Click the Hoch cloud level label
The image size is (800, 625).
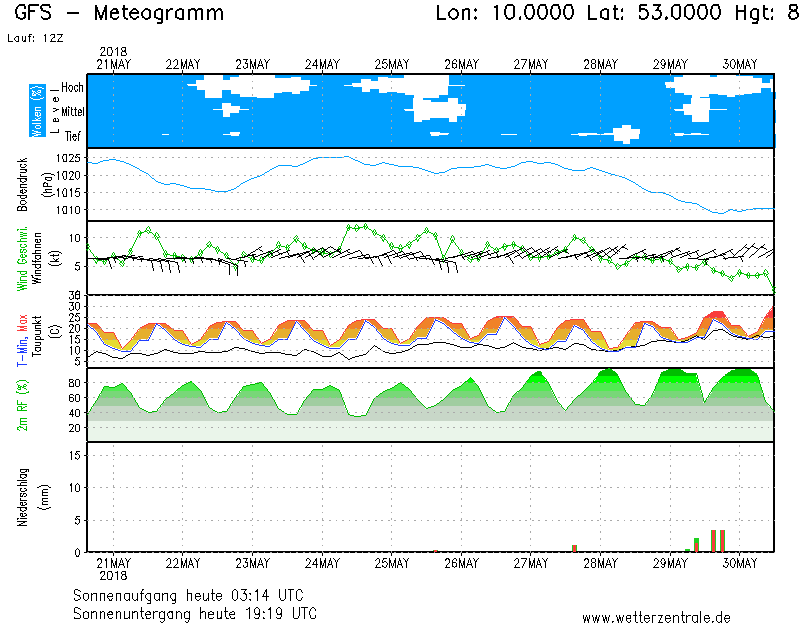point(72,88)
